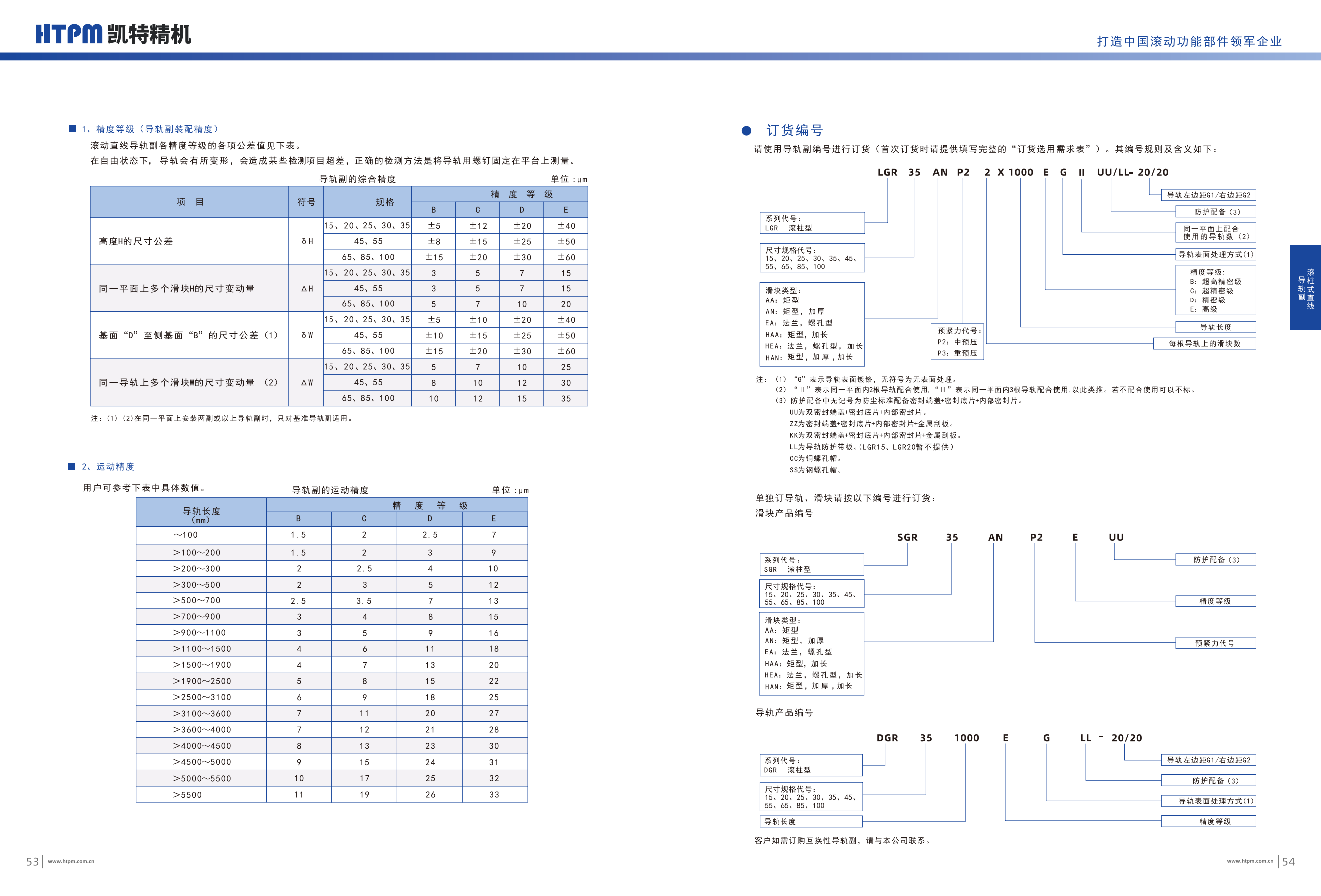Click the 系列代号 LGR 滚柱型 box
The width and height of the screenshot is (1321, 896).
[812, 223]
